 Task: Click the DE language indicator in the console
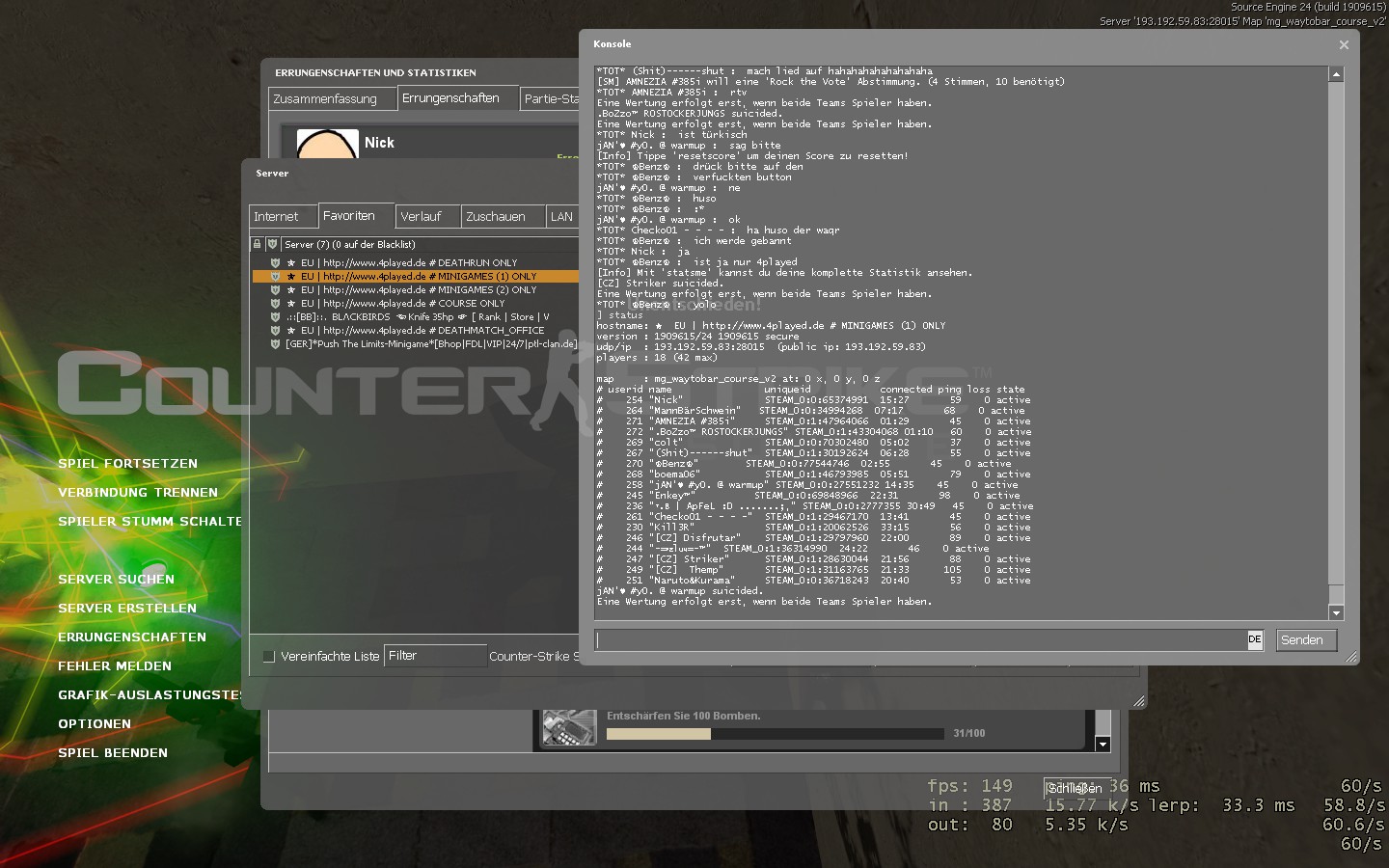1254,639
